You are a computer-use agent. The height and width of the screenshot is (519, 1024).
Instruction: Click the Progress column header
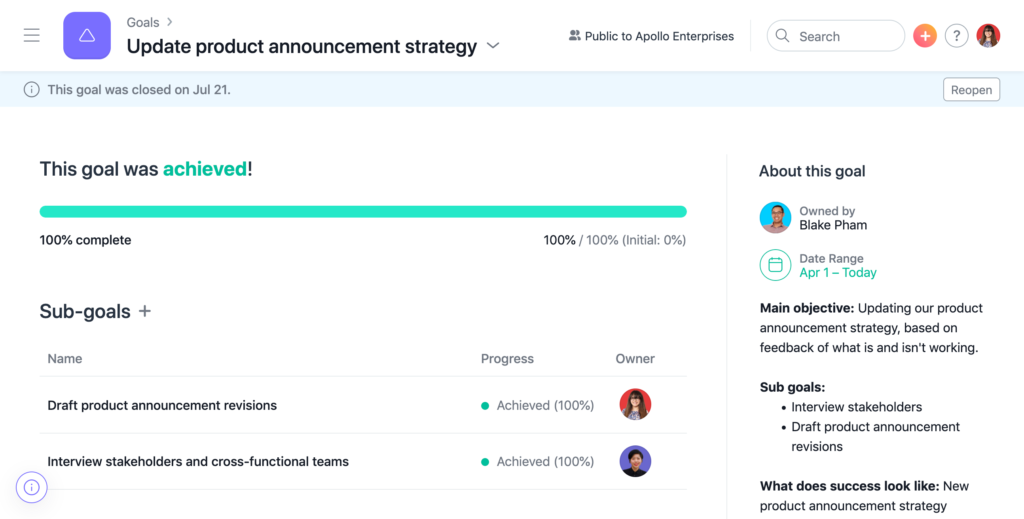(507, 358)
